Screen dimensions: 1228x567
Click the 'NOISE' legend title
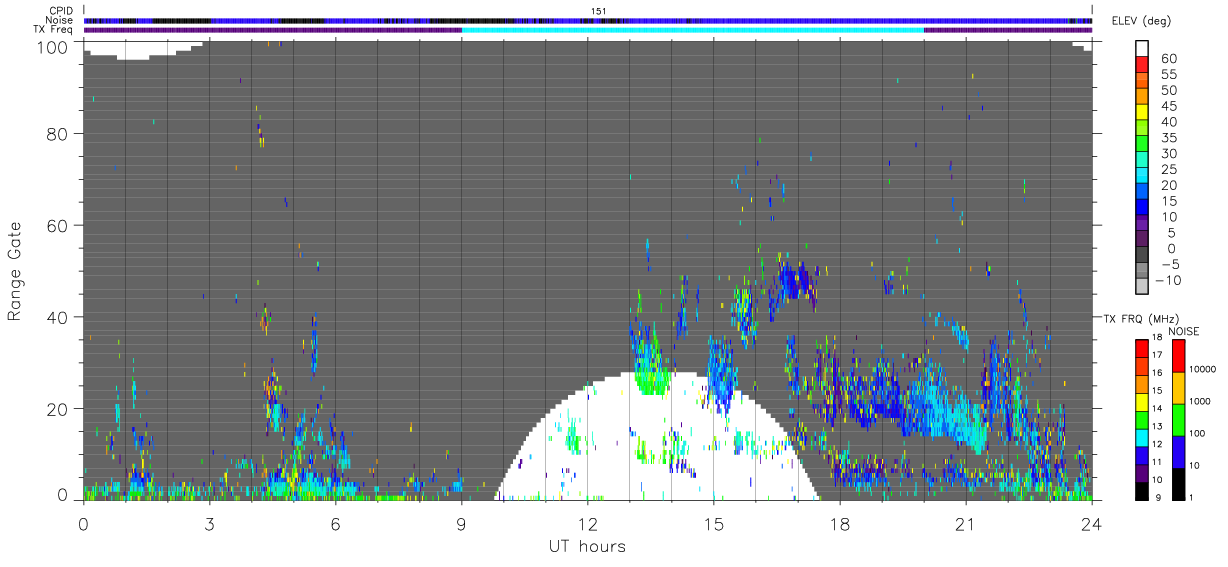click(x=1184, y=331)
